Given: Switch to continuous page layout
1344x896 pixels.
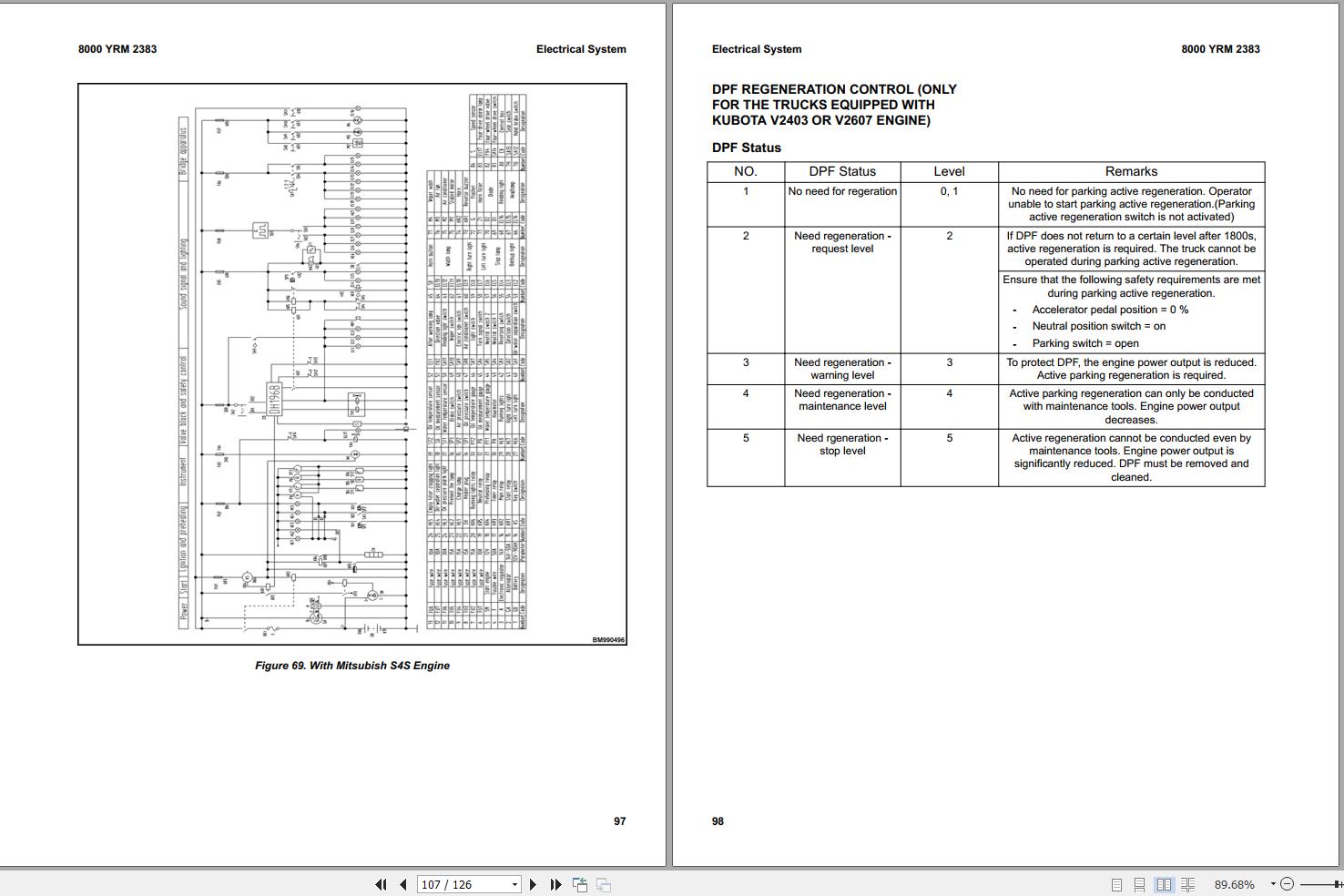Looking at the screenshot, I should point(1139,884).
